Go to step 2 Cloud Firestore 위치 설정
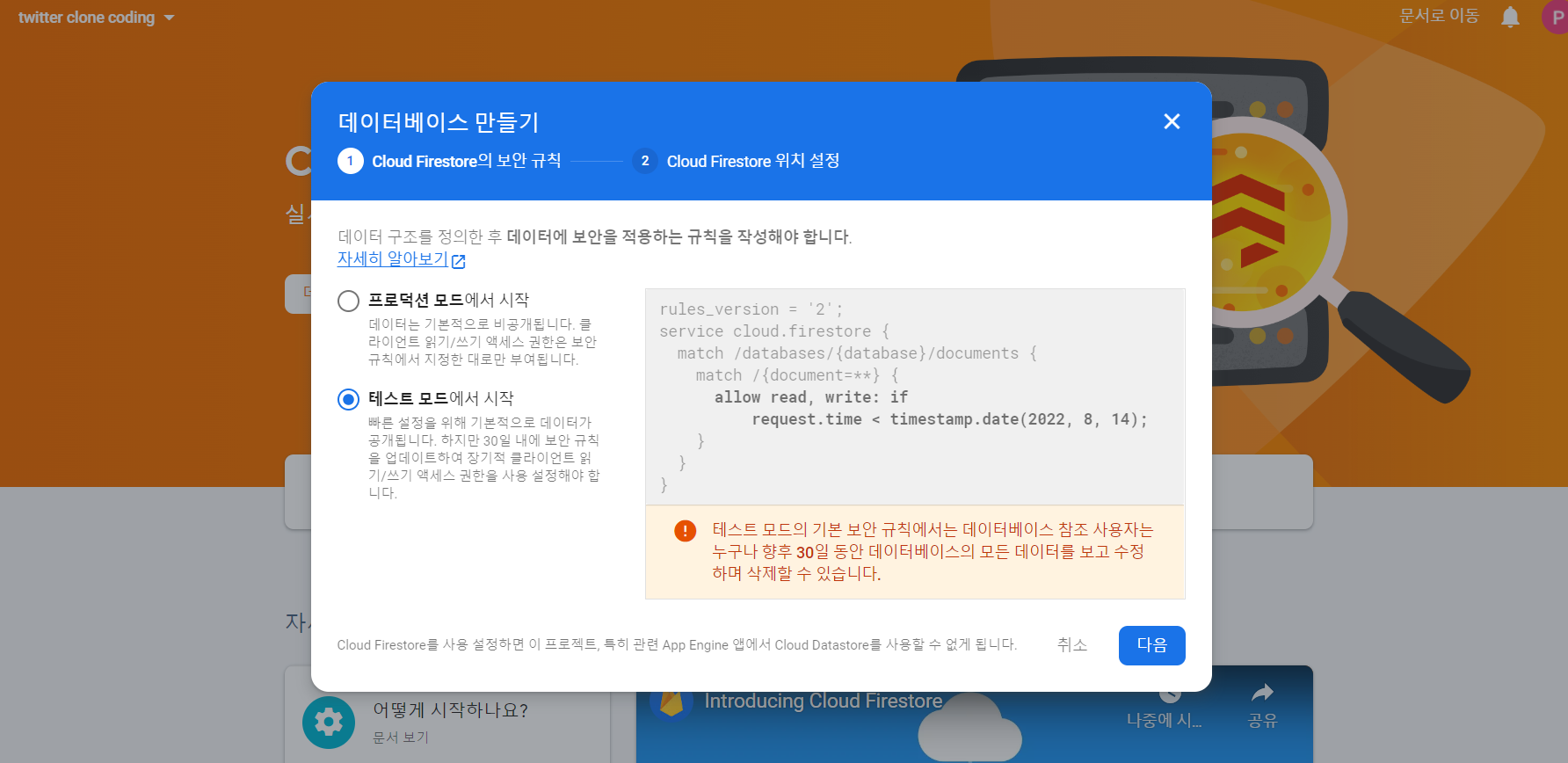This screenshot has height=763, width=1568. pos(737,161)
